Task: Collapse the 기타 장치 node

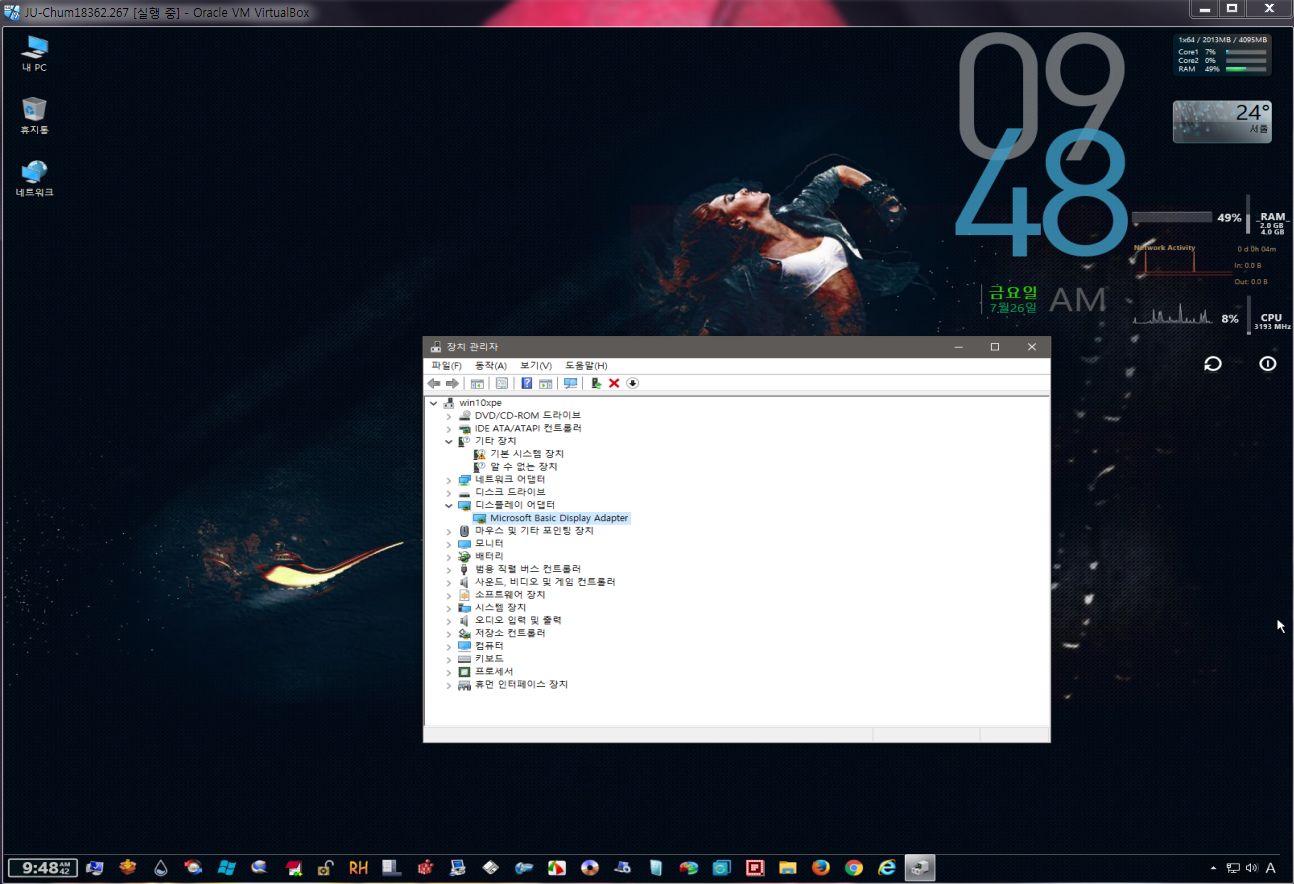Action: pos(449,441)
